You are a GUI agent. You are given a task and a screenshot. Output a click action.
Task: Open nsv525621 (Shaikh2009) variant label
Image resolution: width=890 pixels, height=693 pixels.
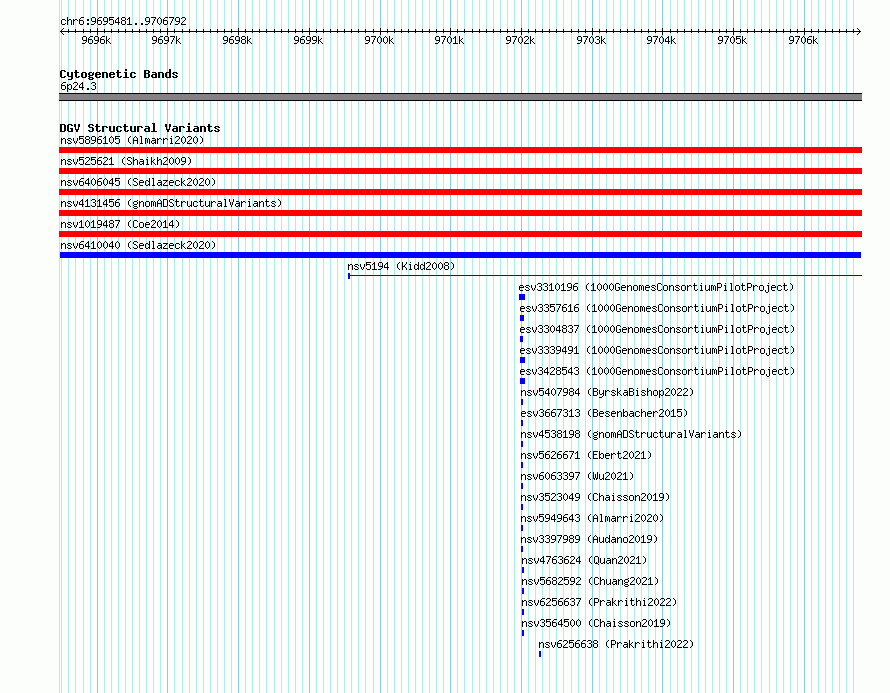pyautogui.click(x=126, y=161)
